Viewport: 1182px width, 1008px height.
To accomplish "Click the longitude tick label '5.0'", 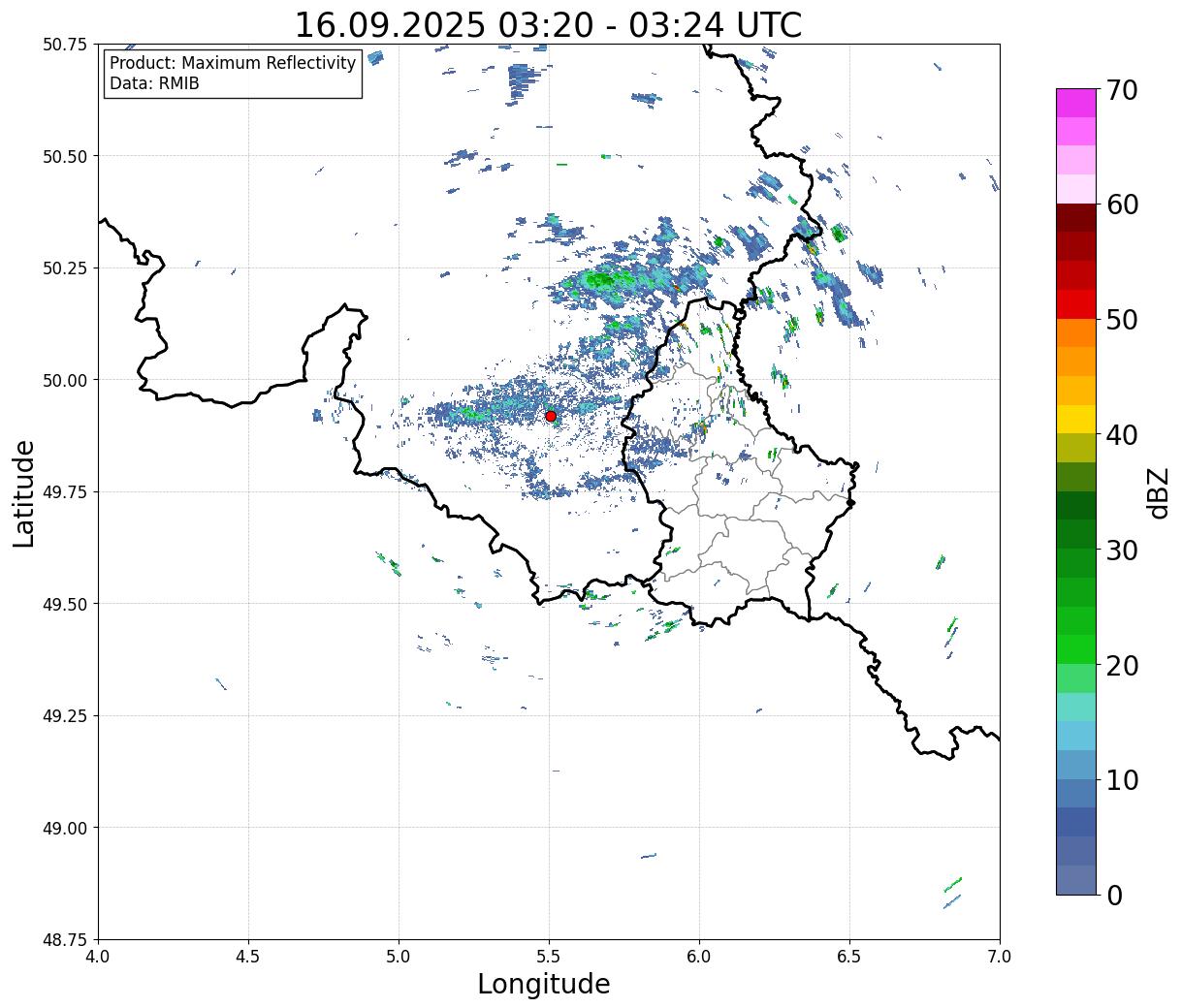I will tap(399, 957).
